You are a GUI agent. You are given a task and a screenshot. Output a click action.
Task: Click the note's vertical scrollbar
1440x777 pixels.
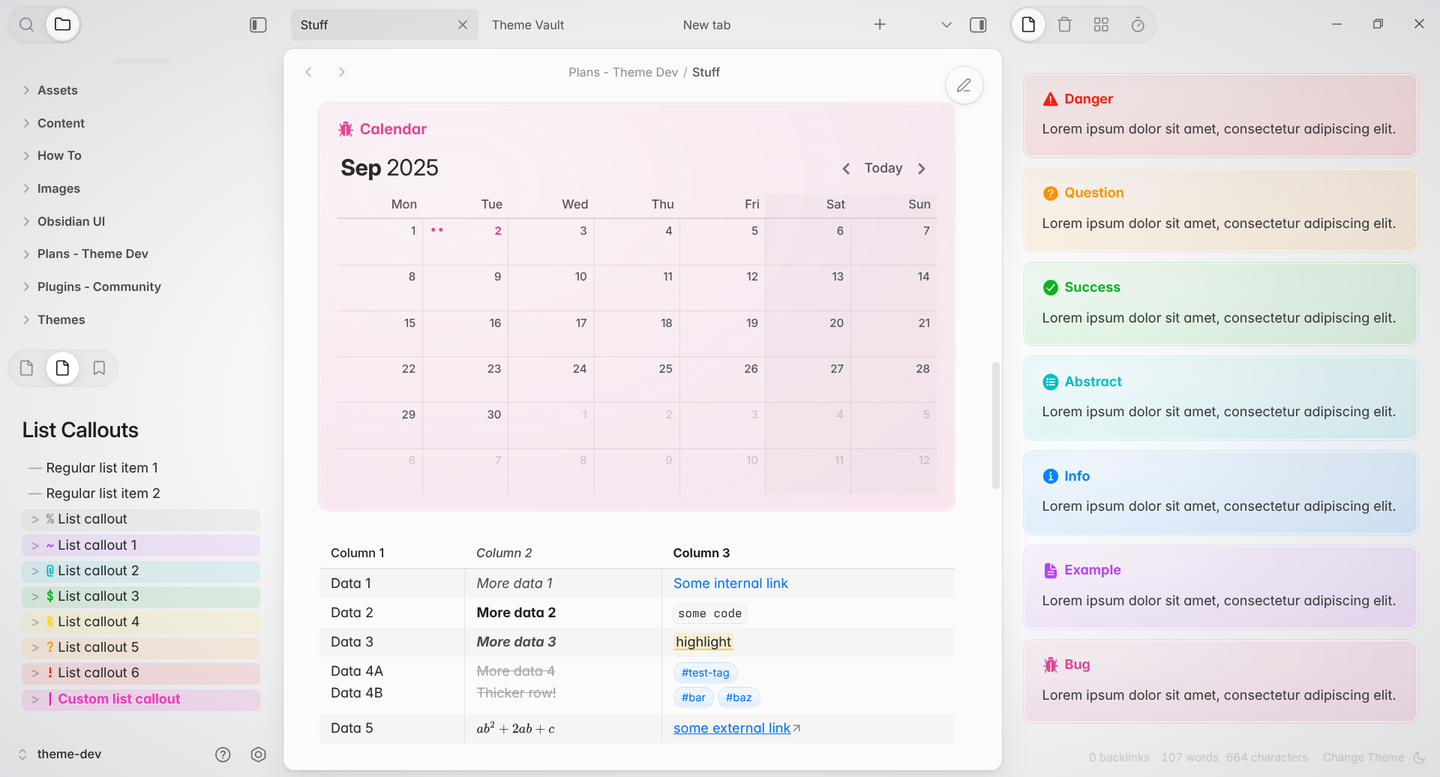[x=996, y=425]
